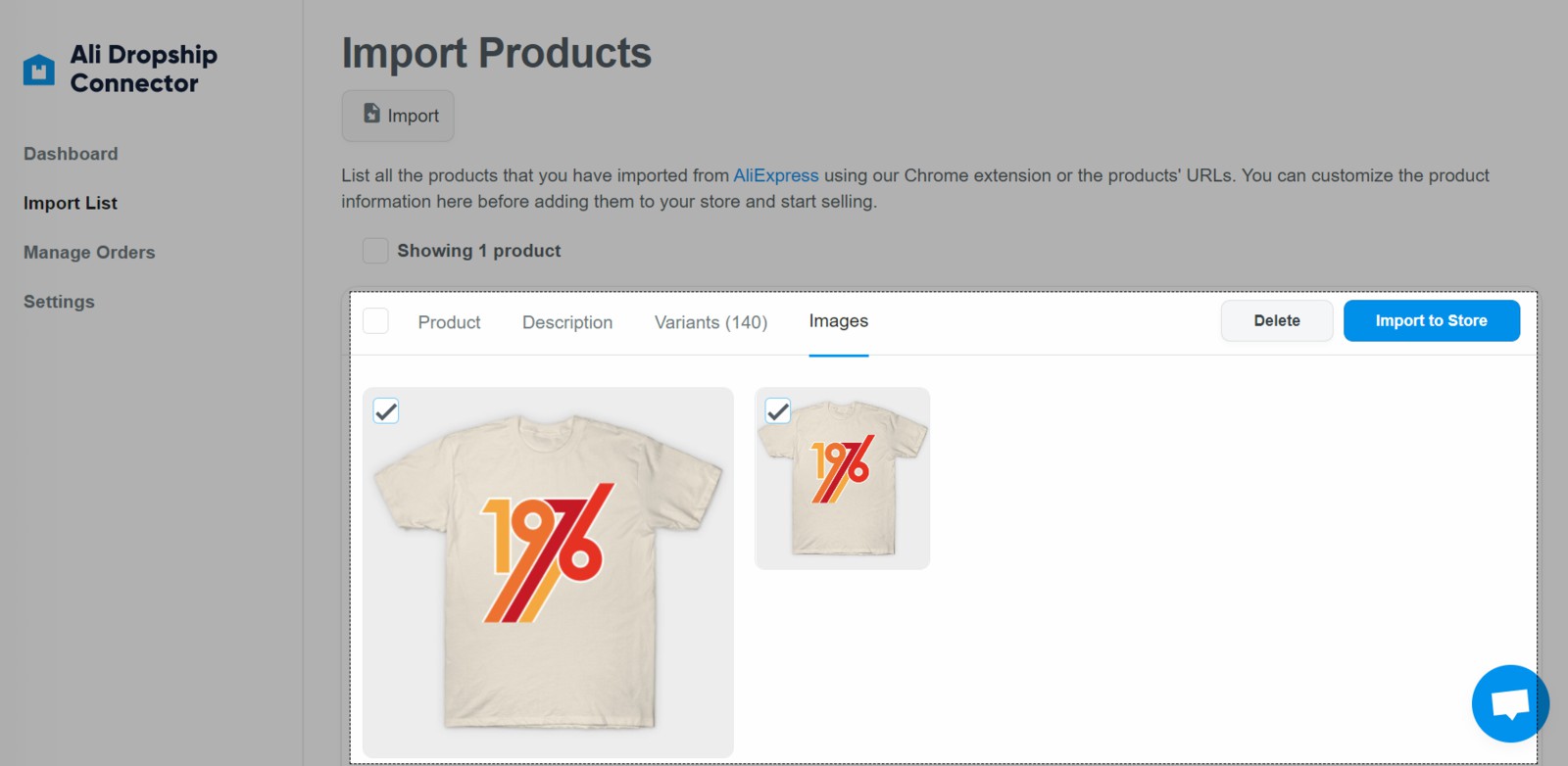Open the Dashboard page
1568x766 pixels.
pyautogui.click(x=71, y=154)
